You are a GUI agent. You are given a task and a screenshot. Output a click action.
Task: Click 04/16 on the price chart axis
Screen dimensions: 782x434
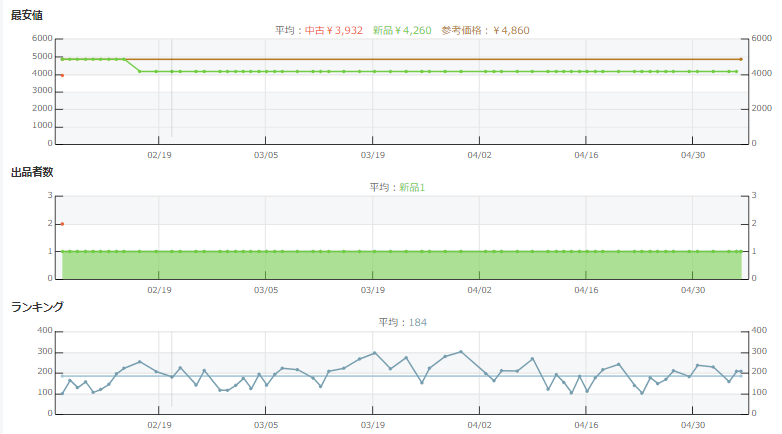click(x=586, y=155)
